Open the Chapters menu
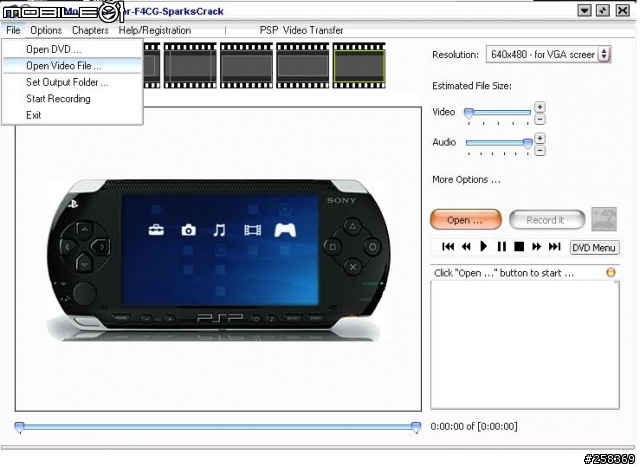The height and width of the screenshot is (467, 640). tap(90, 30)
